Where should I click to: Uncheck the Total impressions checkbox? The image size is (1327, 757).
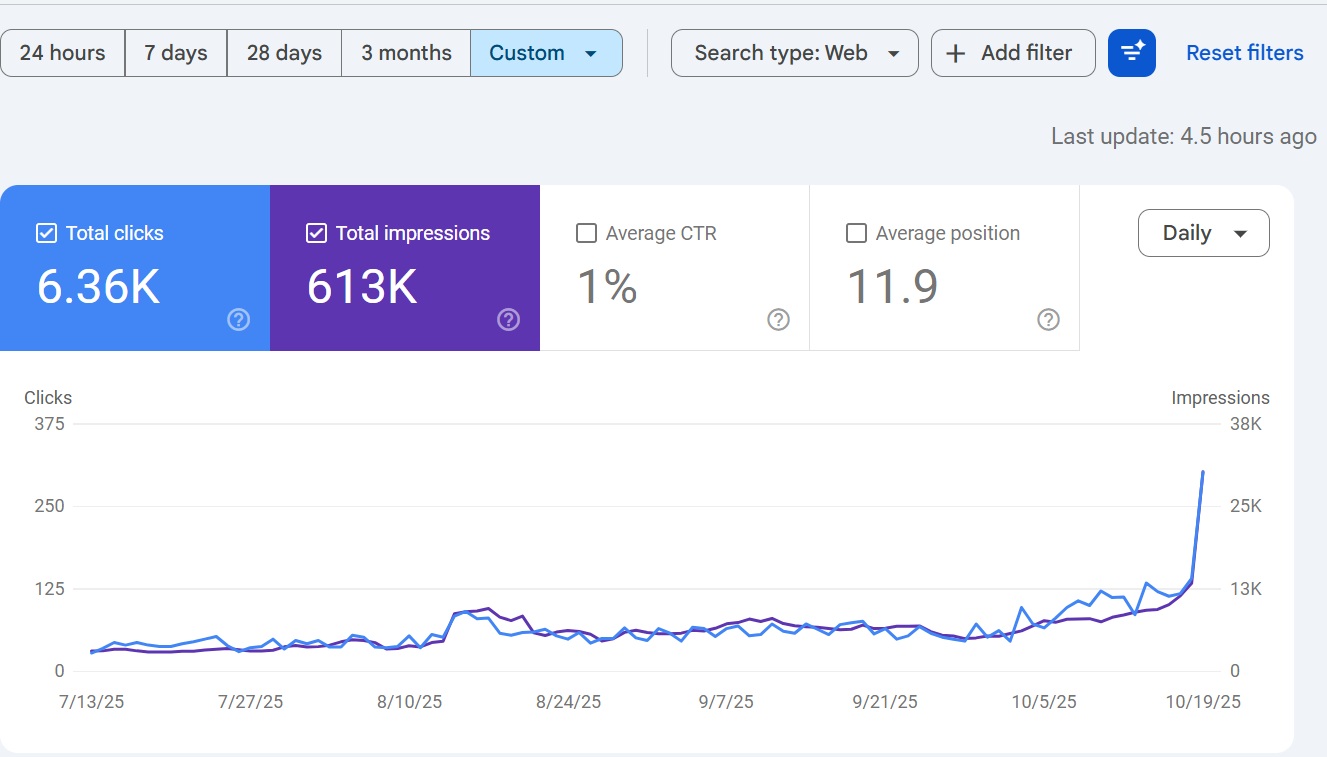316,233
